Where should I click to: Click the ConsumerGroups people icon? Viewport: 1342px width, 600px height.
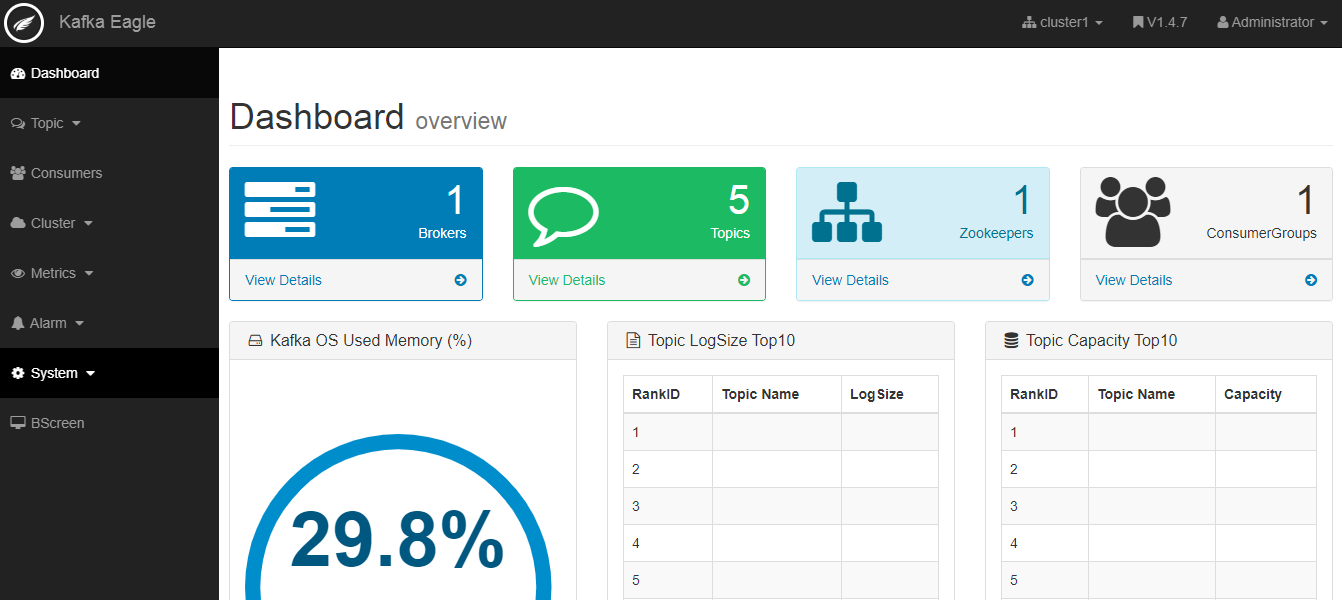coord(1132,212)
